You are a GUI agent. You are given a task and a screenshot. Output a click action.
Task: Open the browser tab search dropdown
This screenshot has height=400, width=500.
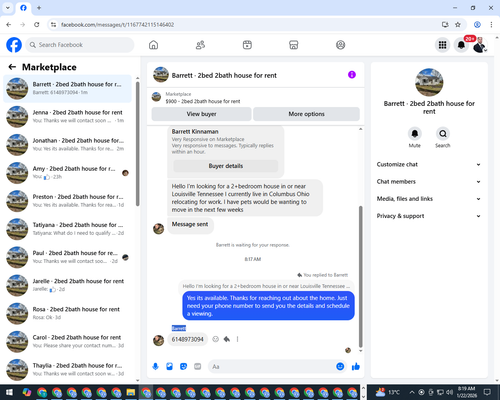pos(8,8)
